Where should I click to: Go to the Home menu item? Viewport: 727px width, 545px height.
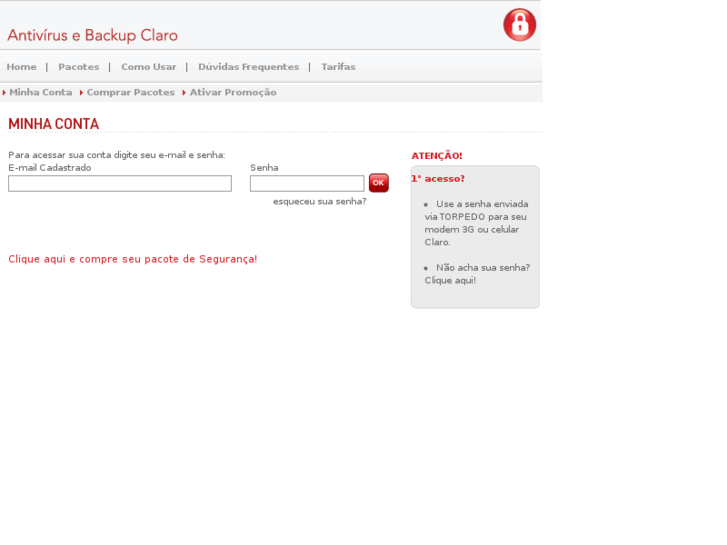pyautogui.click(x=21, y=67)
